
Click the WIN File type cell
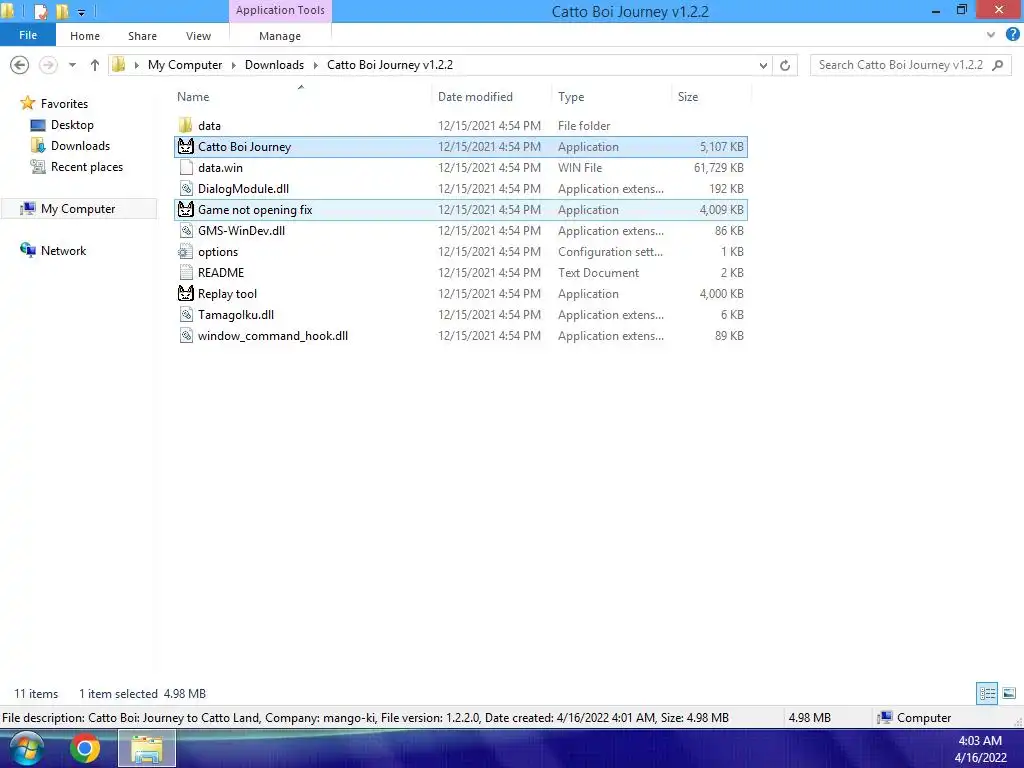click(x=580, y=168)
